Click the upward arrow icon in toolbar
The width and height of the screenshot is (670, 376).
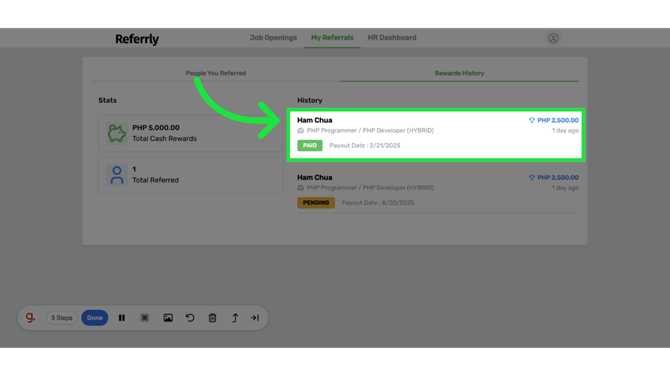point(235,318)
